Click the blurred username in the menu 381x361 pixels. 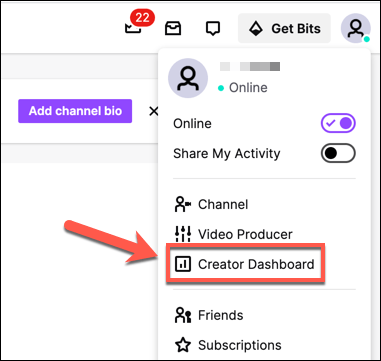coord(250,66)
